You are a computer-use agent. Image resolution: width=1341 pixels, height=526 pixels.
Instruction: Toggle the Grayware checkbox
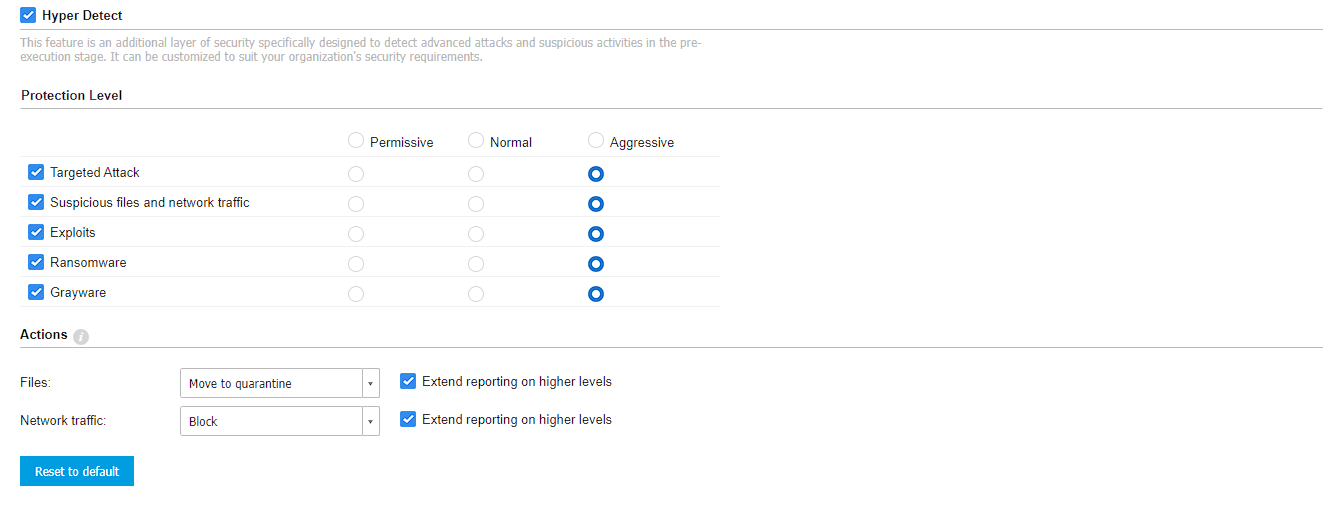[36, 292]
